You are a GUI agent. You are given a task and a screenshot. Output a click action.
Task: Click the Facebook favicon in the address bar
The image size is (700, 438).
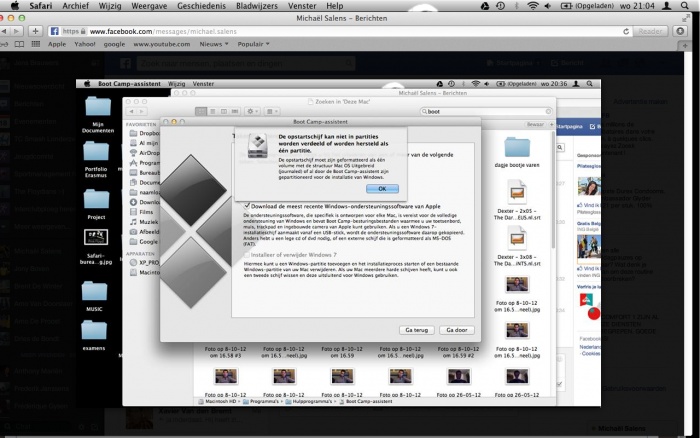tap(54, 31)
